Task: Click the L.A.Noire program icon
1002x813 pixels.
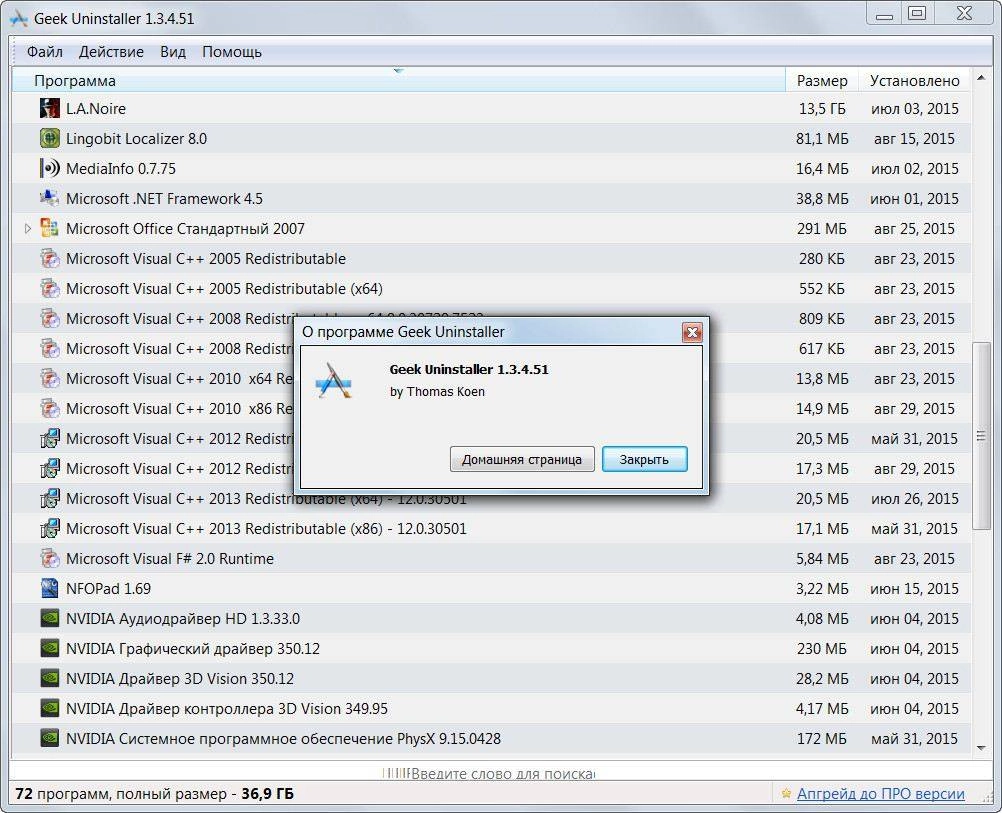Action: click(49, 108)
